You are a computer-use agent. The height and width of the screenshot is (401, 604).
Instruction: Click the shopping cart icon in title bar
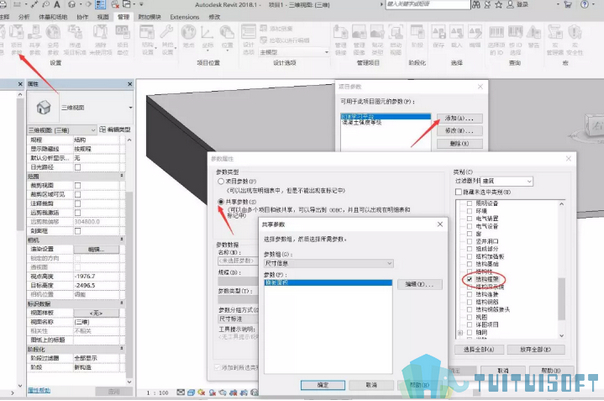568,5
